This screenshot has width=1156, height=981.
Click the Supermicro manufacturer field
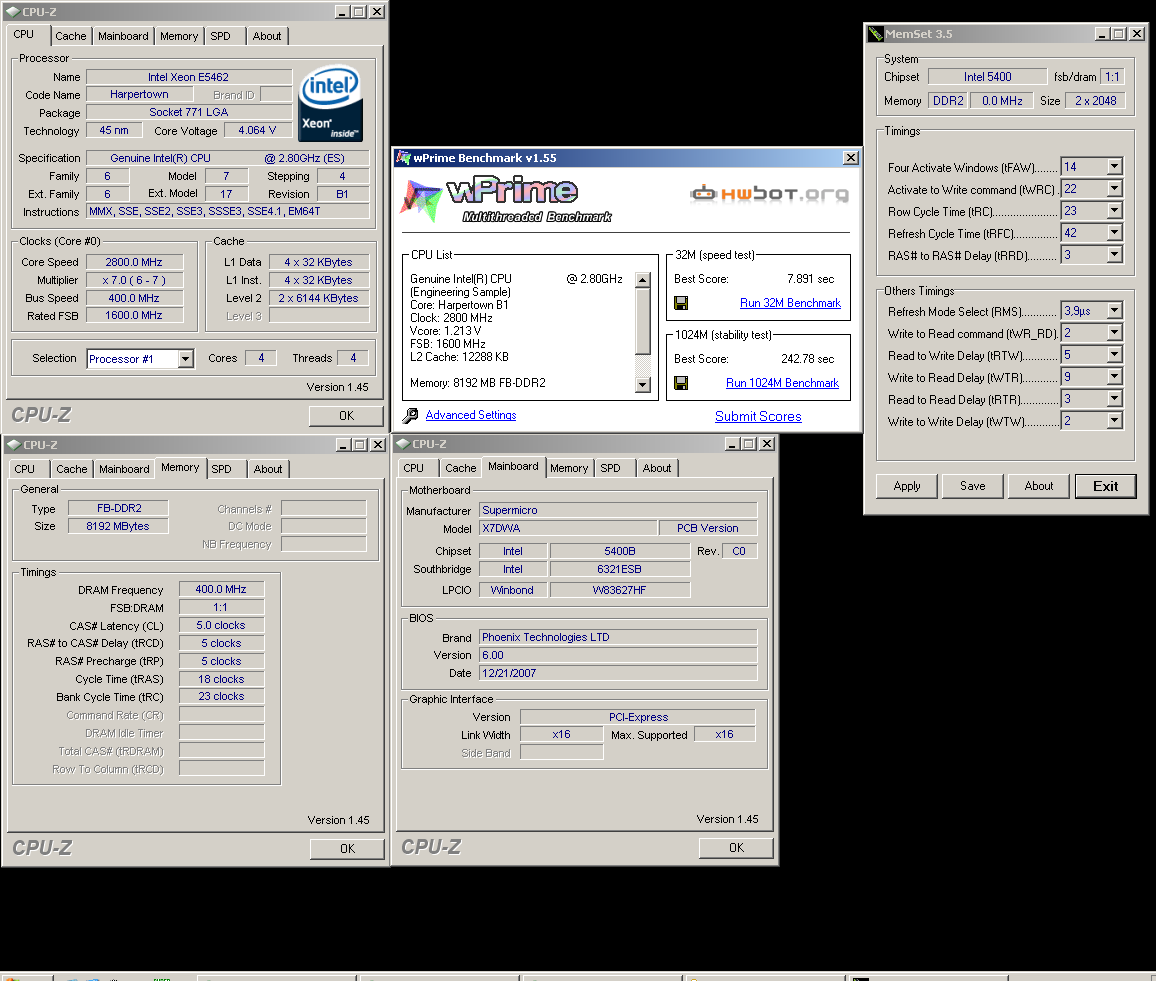pos(618,510)
